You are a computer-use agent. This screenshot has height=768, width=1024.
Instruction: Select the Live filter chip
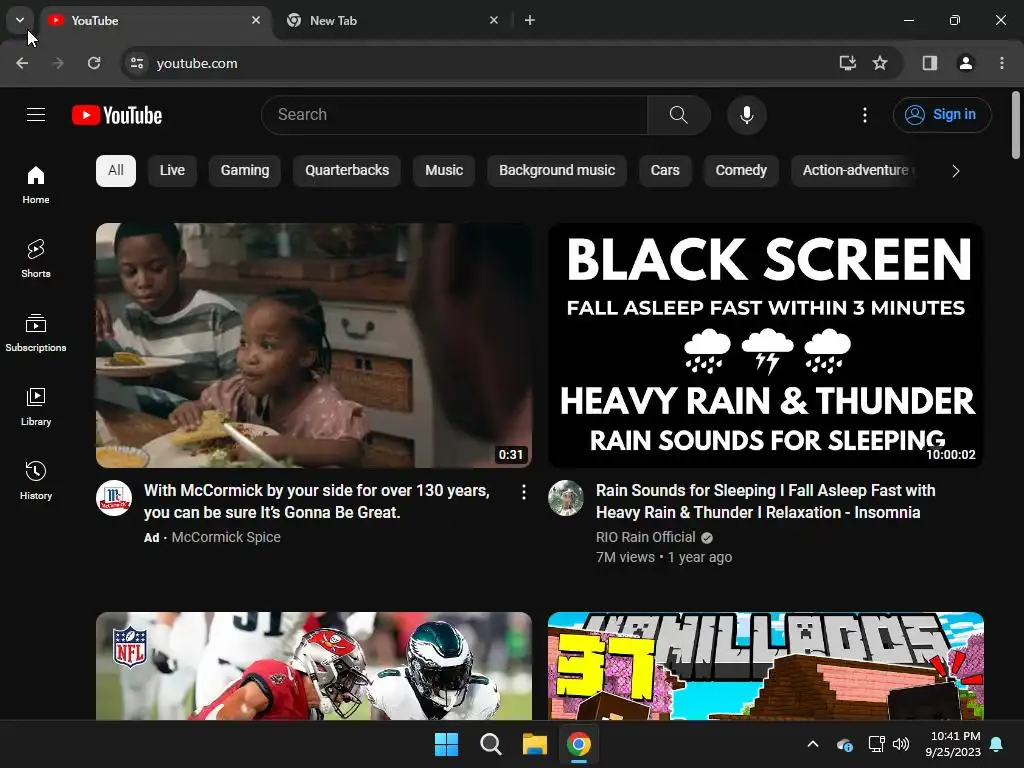(172, 170)
